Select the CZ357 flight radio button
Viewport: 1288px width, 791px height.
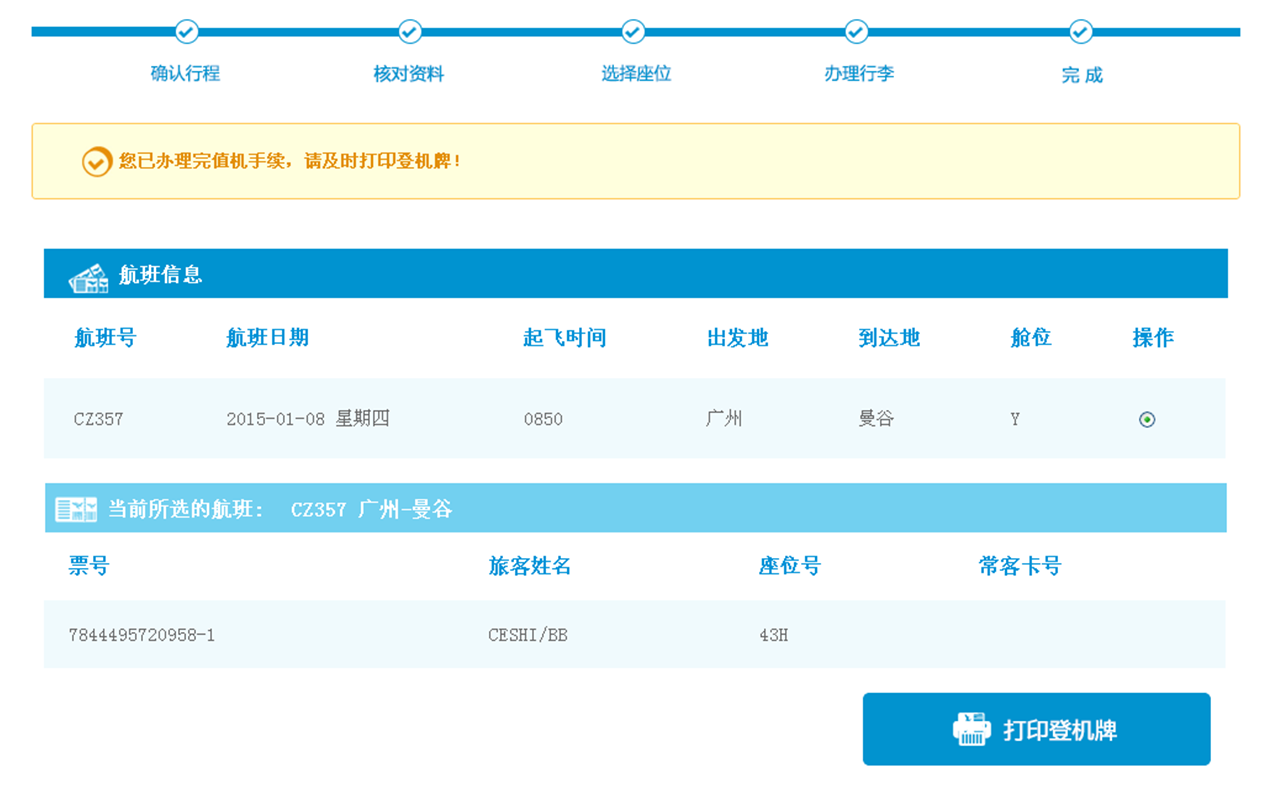tap(1147, 419)
